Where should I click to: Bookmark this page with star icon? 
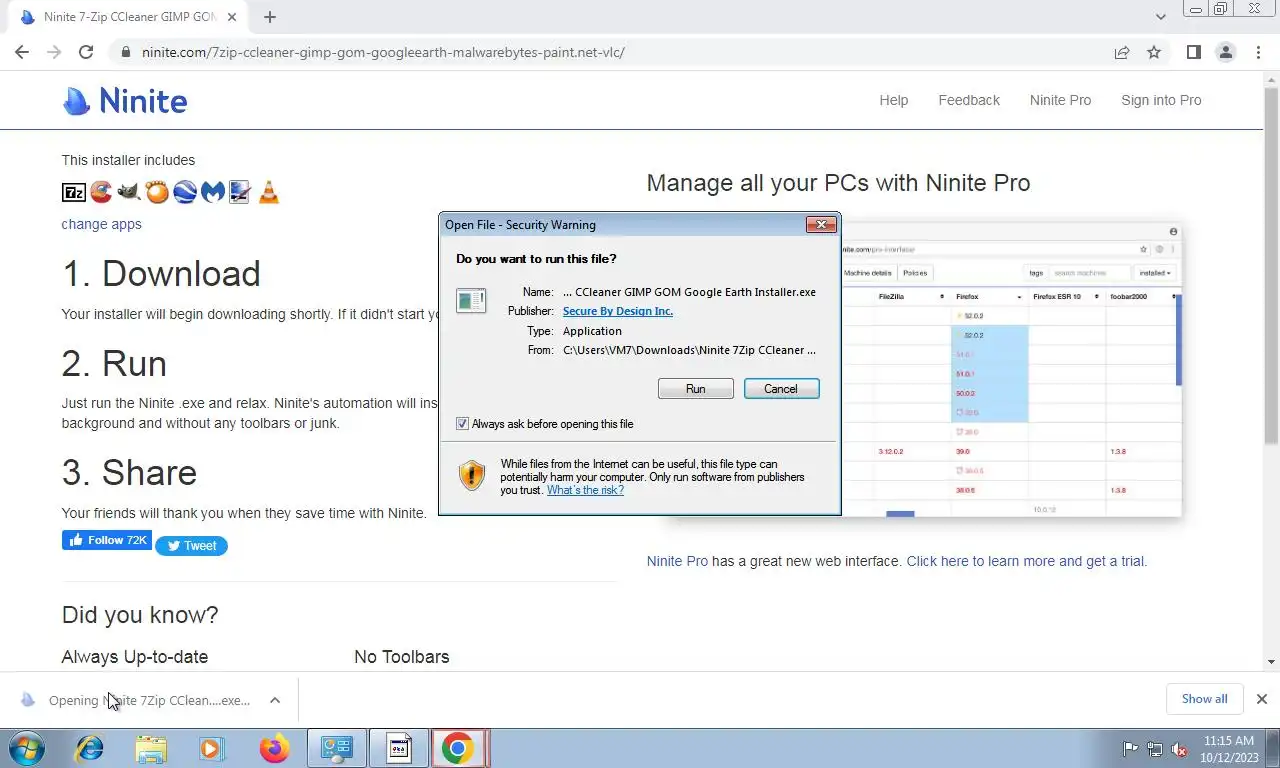click(1154, 52)
